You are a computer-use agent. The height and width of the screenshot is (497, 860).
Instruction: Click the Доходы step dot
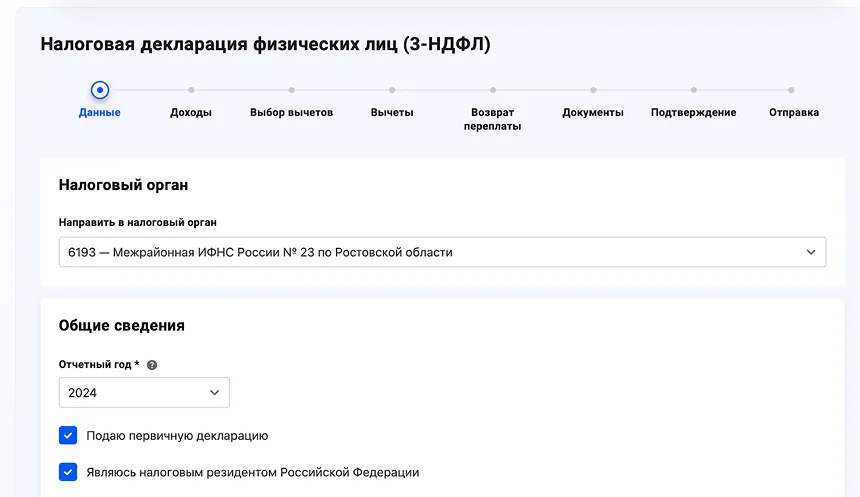(191, 90)
